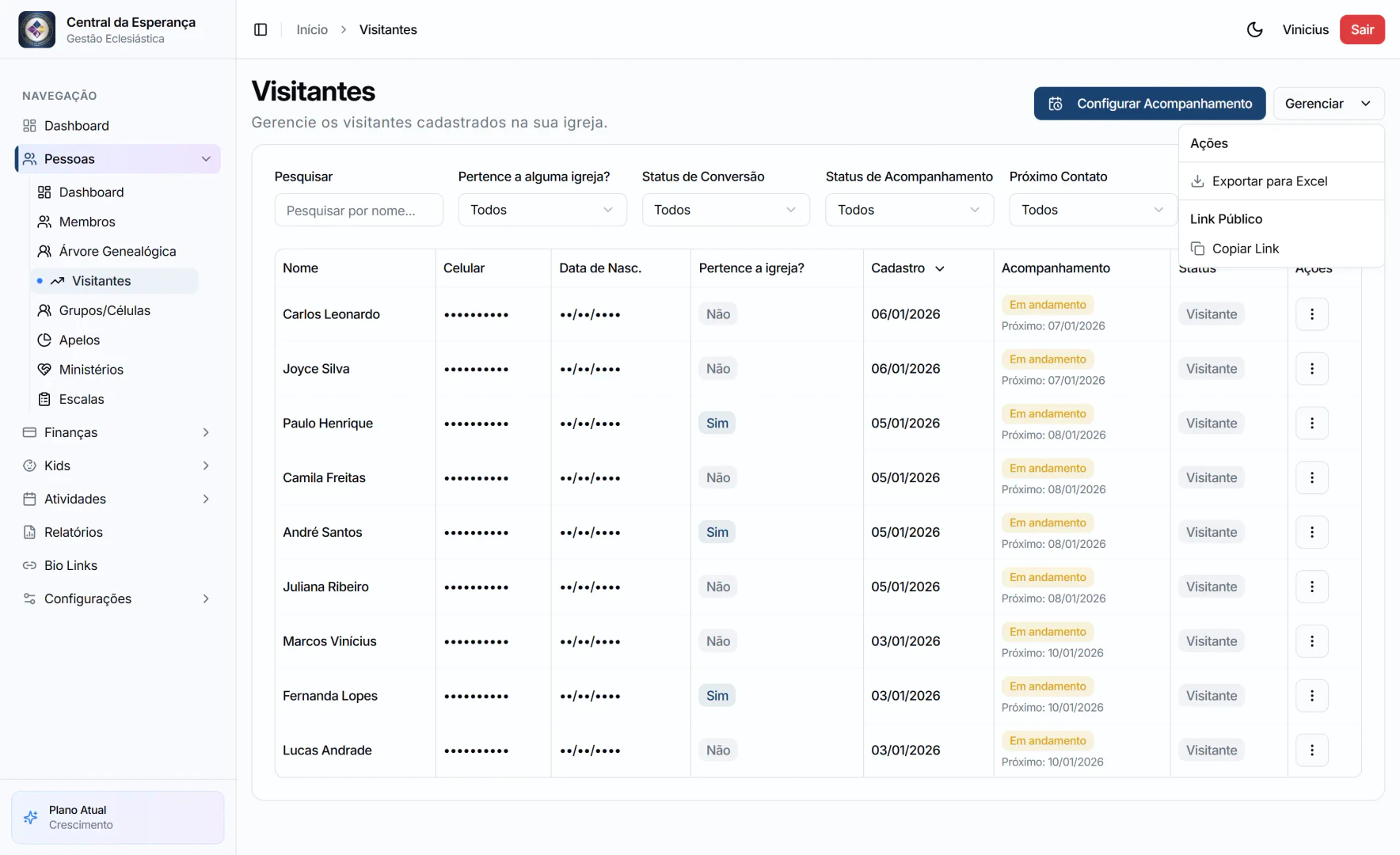Choose Copiar Link in the Link Público menu
The image size is (1400, 855).
(1244, 248)
